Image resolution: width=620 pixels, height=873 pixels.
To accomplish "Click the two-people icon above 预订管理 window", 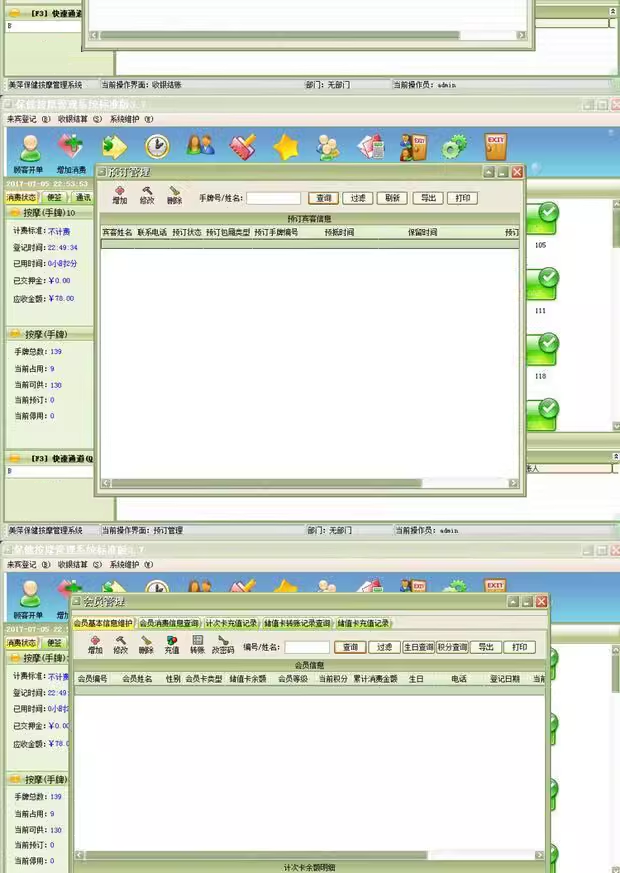I will pos(200,146).
